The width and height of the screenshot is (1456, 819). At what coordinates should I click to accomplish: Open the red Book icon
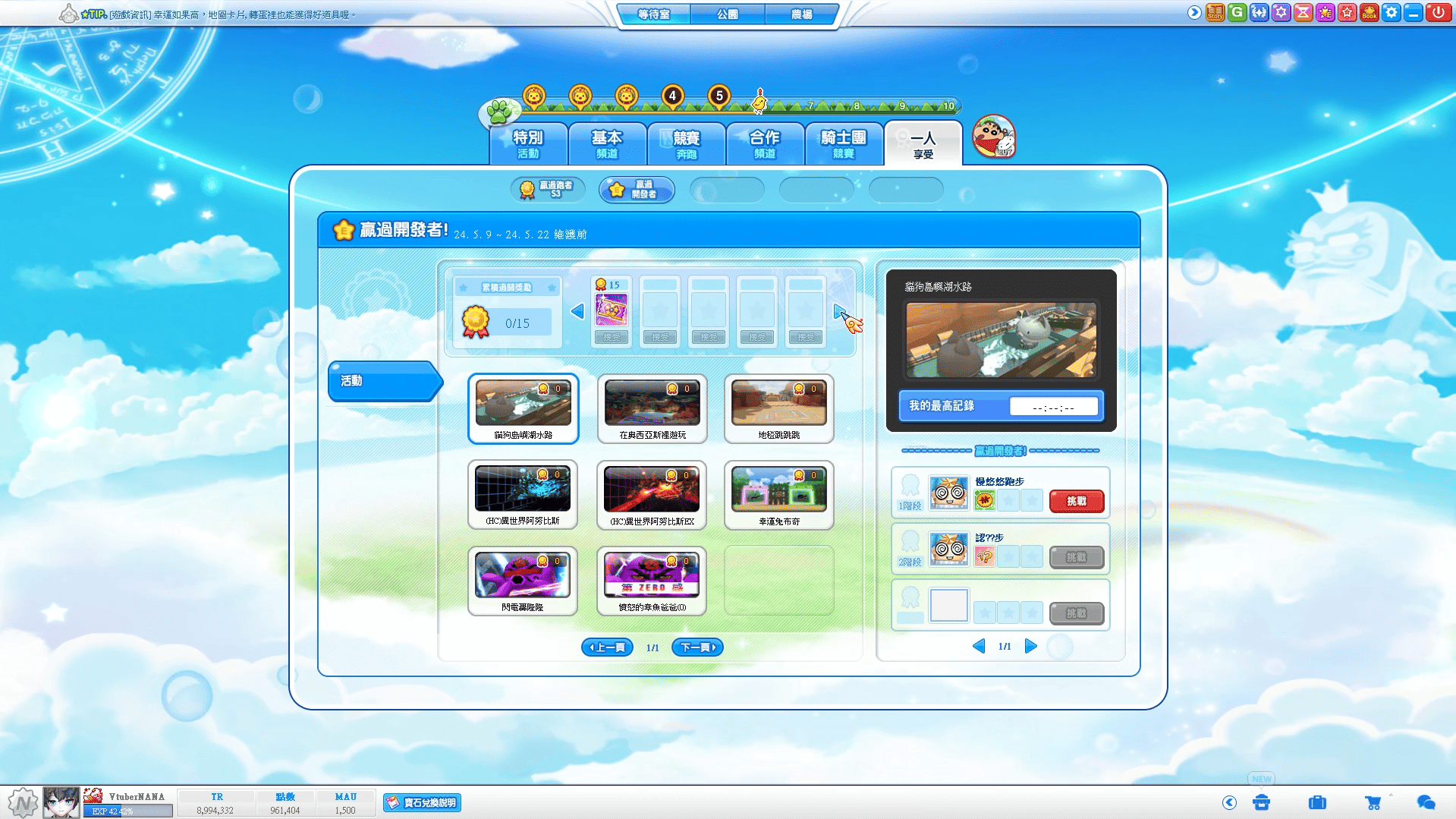1369,12
